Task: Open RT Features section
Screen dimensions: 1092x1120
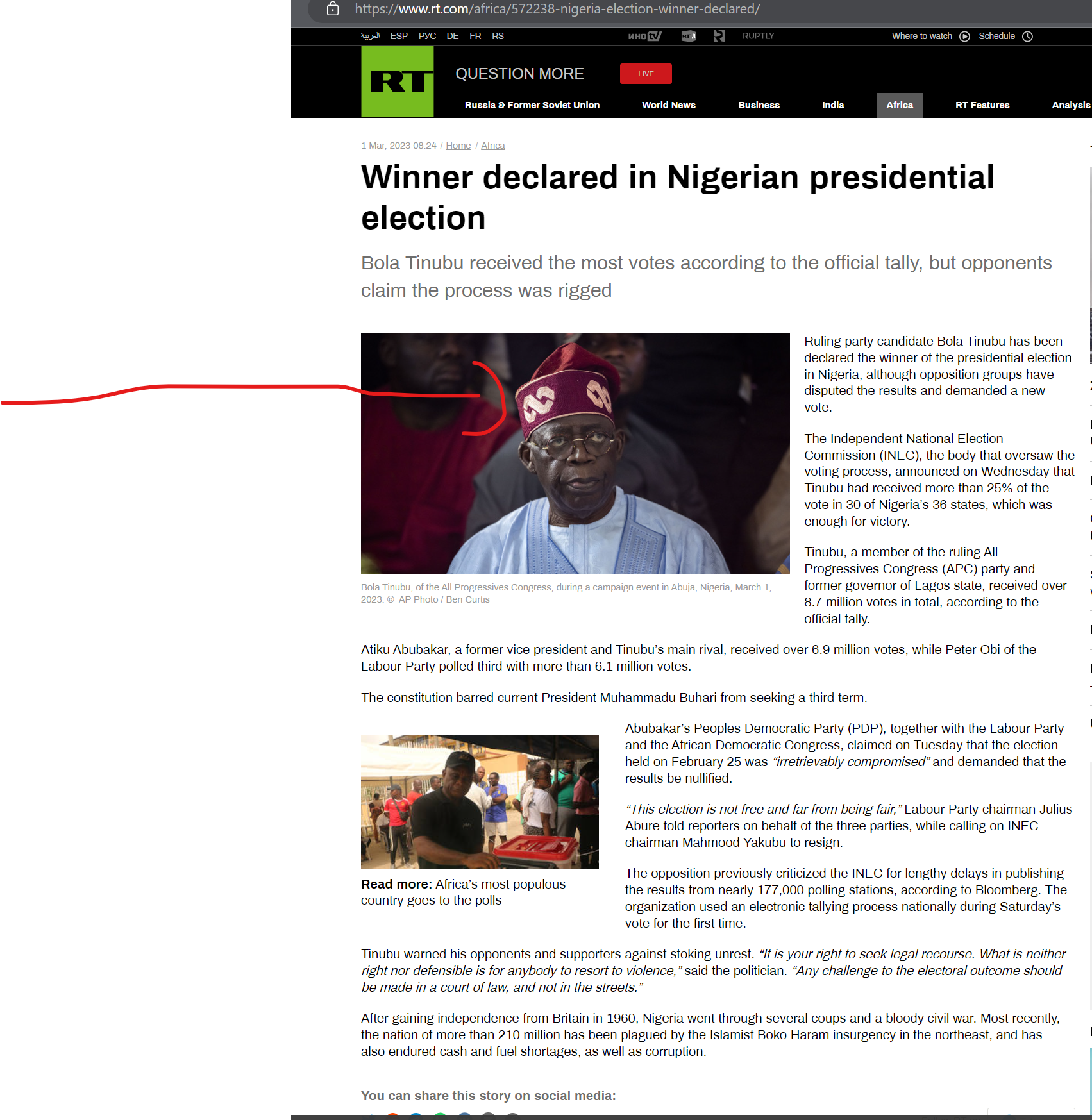Action: tap(982, 105)
